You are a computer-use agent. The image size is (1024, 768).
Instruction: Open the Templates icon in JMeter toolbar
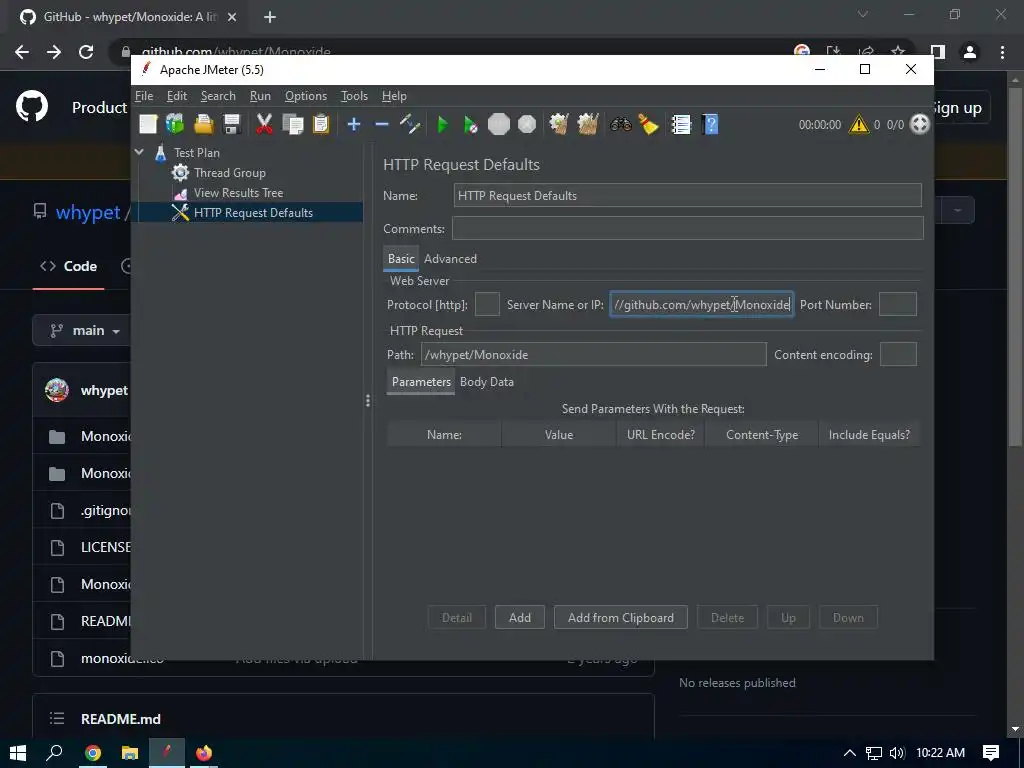click(x=175, y=124)
